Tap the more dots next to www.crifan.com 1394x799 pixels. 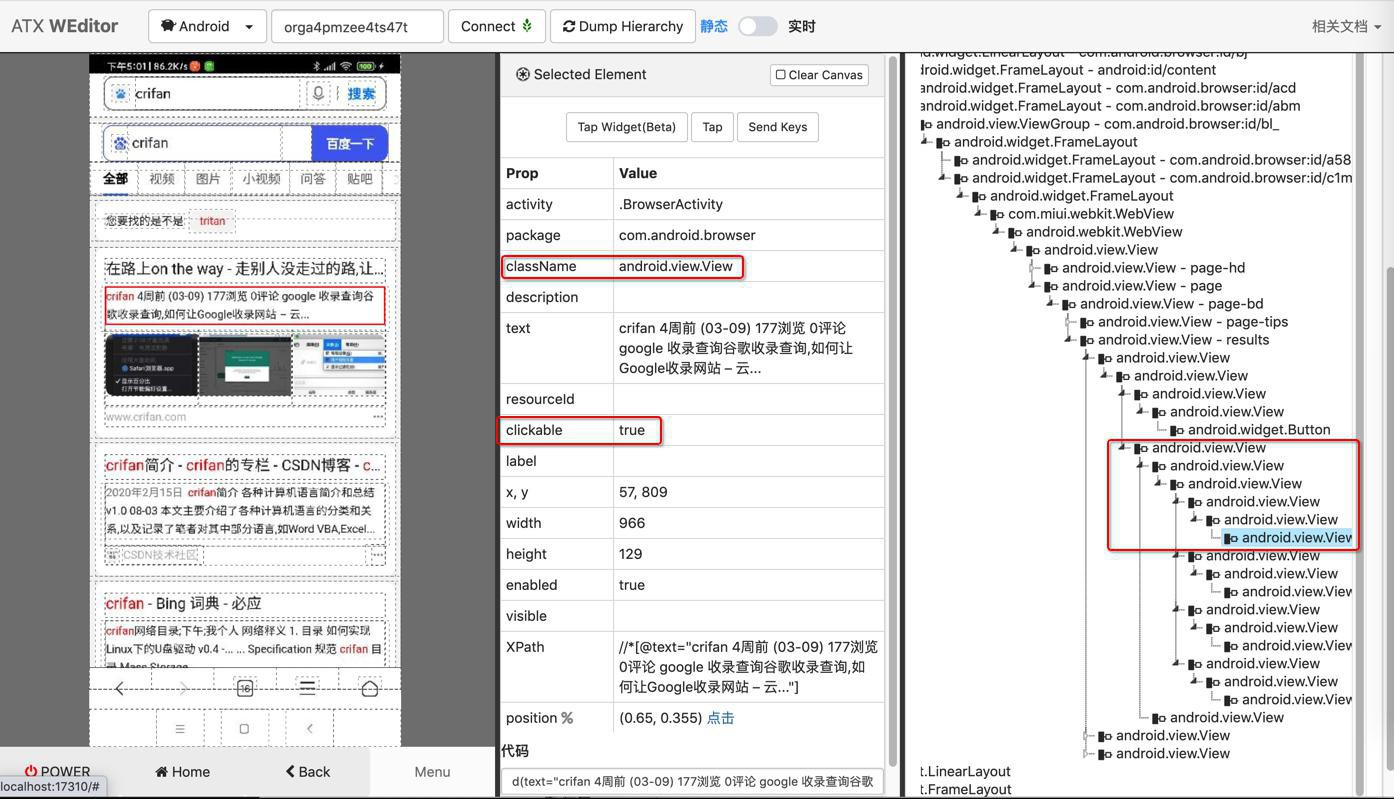coord(378,417)
